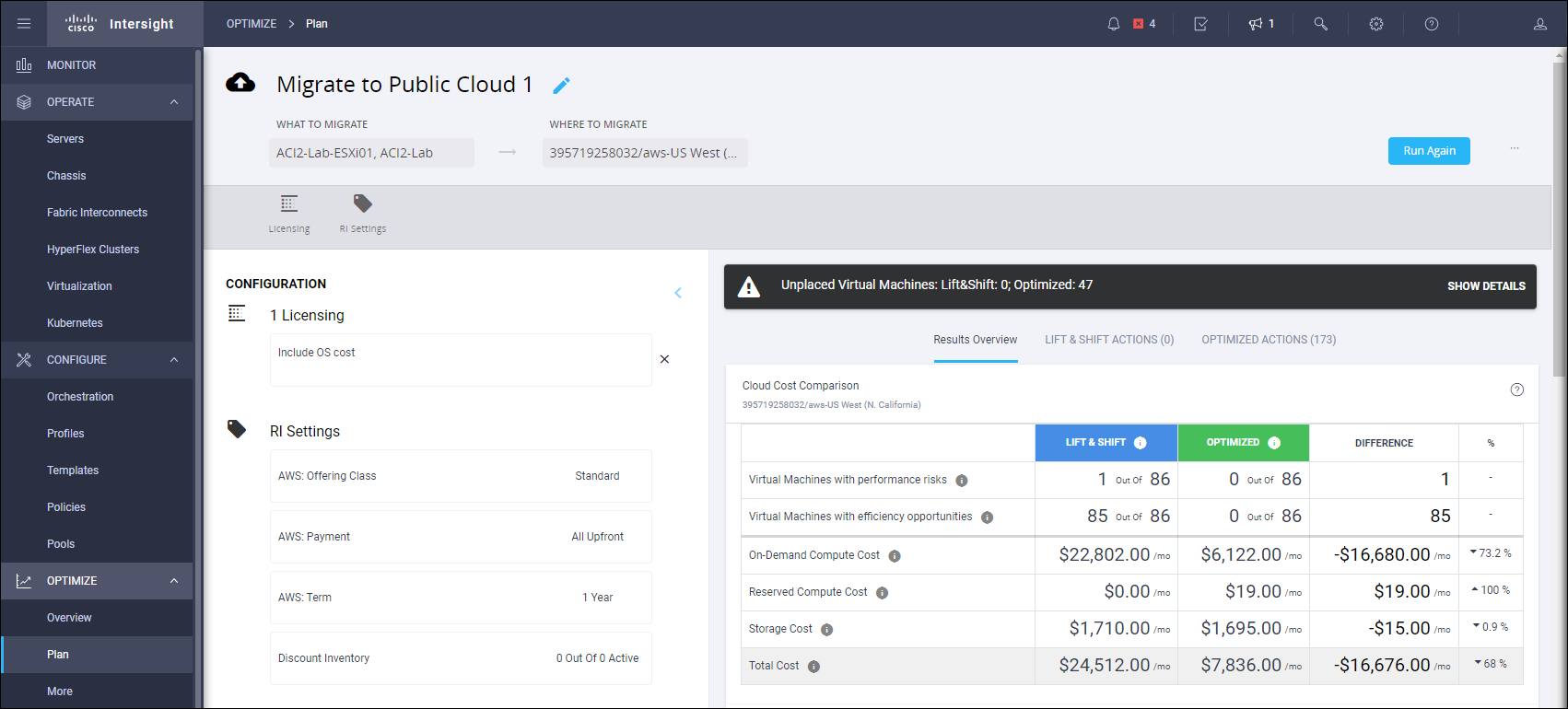Collapse the Configuration panel chevron
This screenshot has width=1568, height=709.
678,293
